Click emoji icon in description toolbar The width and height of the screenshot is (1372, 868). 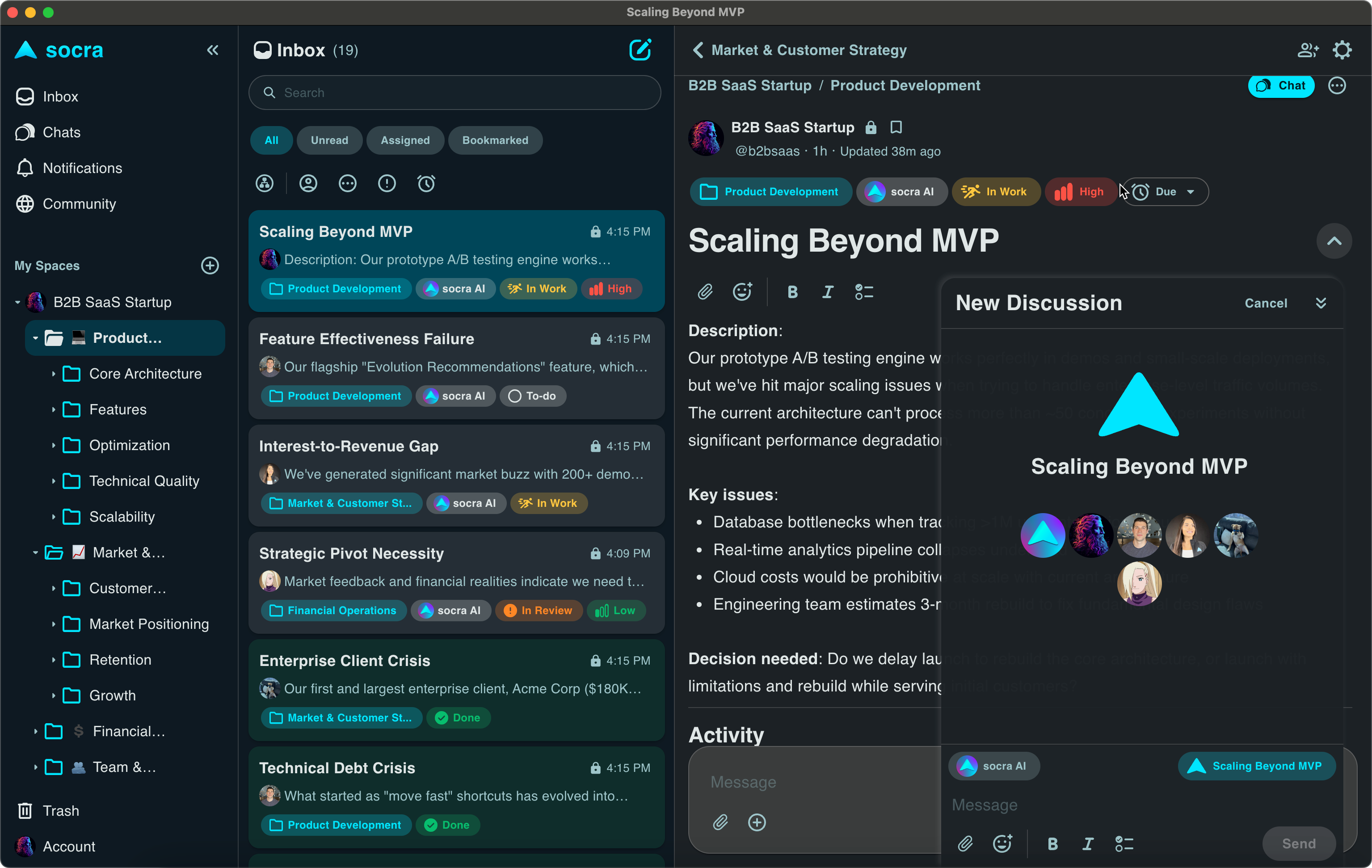[x=742, y=292]
